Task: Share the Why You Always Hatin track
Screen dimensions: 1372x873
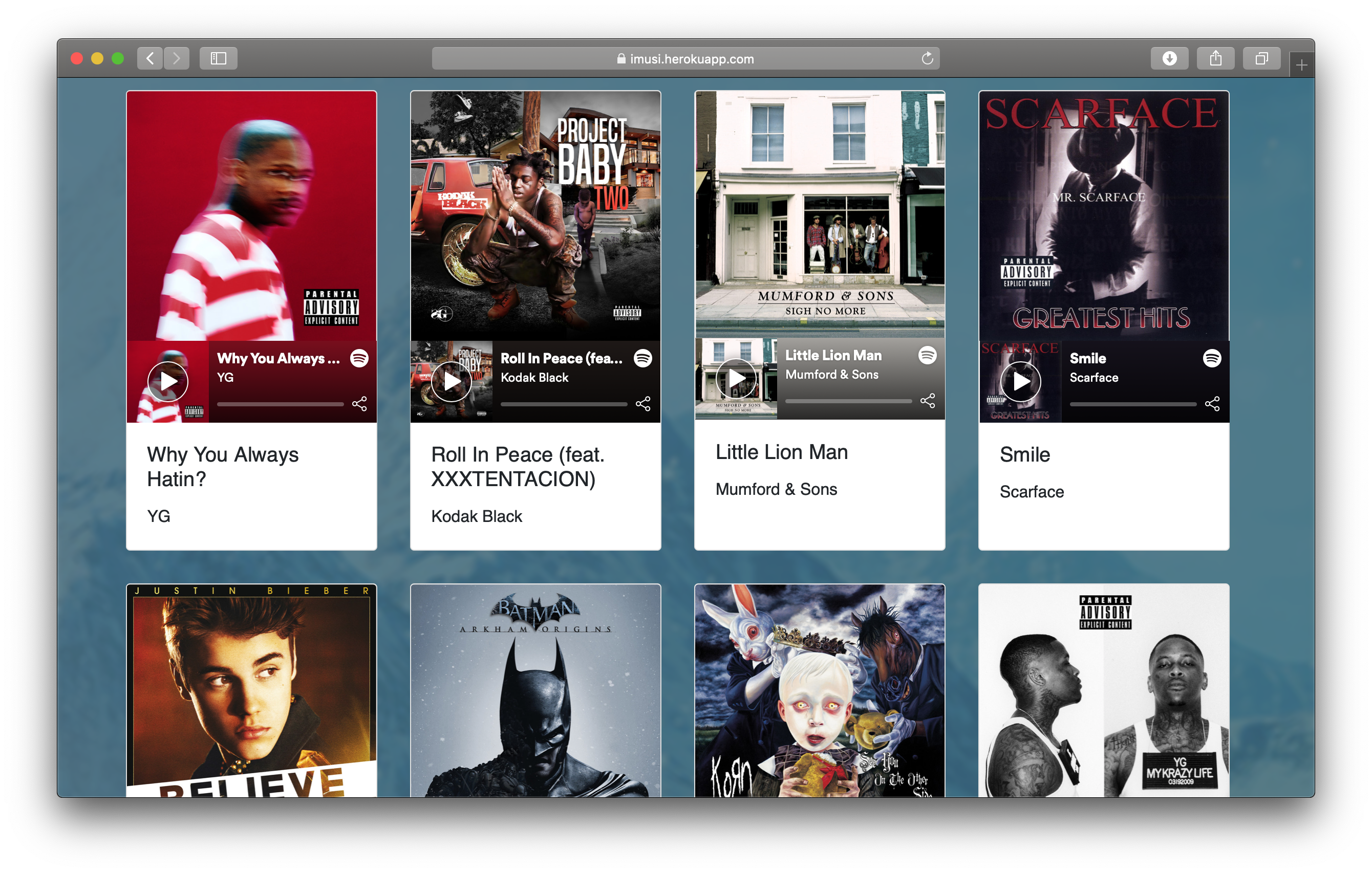Action: (x=359, y=404)
